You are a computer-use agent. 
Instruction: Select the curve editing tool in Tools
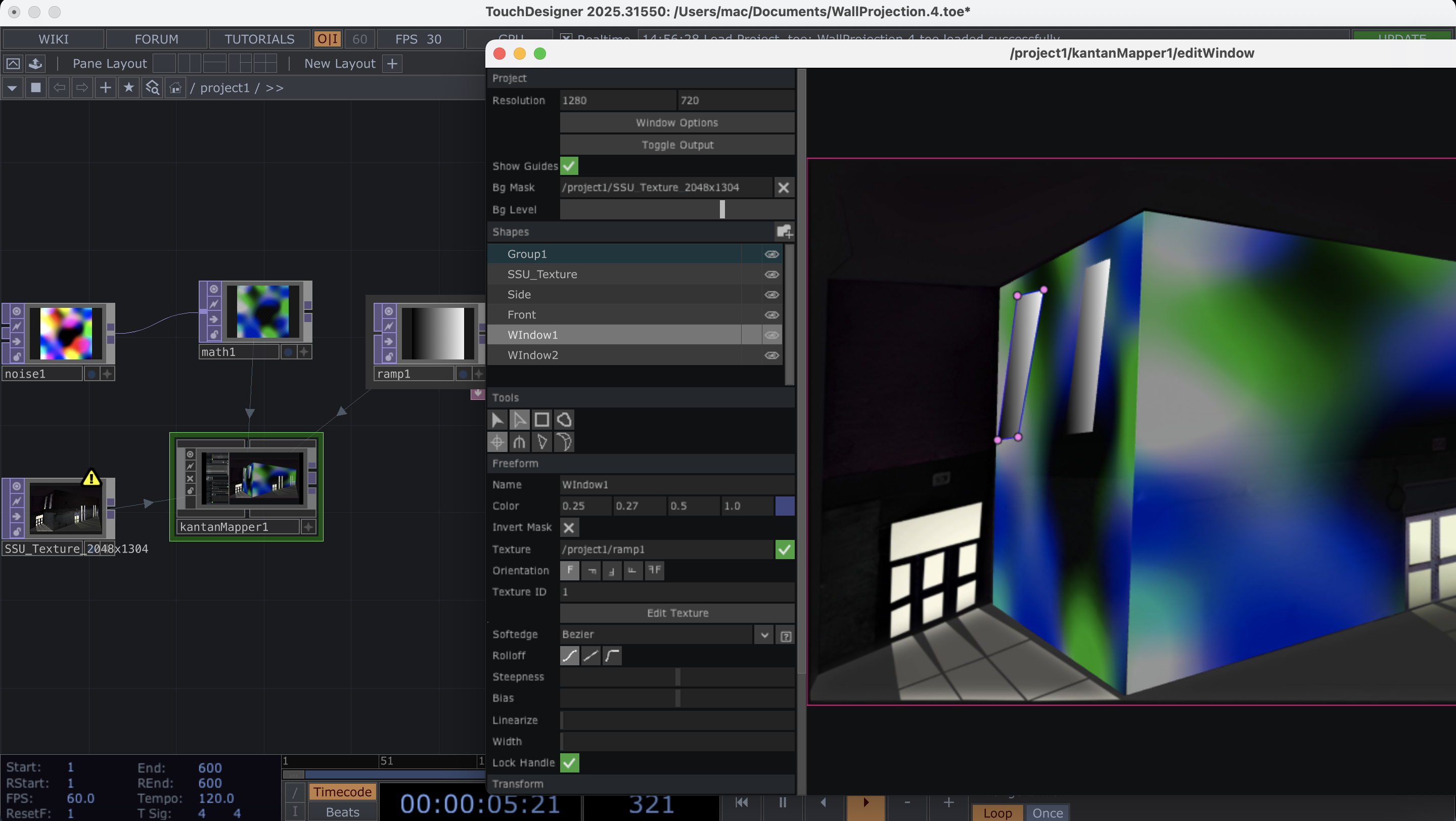[564, 442]
